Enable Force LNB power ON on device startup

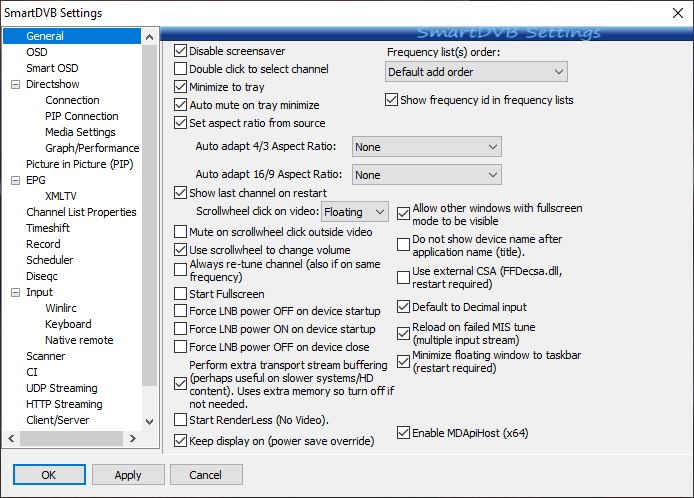180,329
